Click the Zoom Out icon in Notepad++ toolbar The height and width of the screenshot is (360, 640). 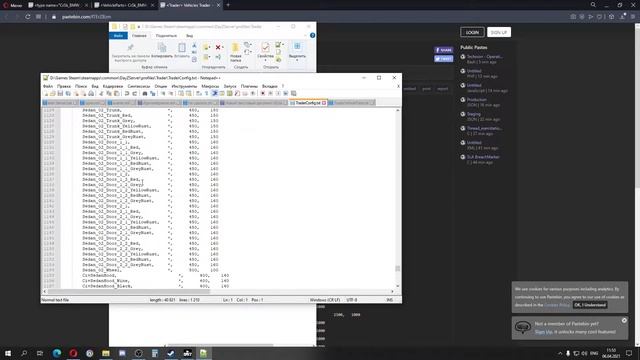pos(171,93)
